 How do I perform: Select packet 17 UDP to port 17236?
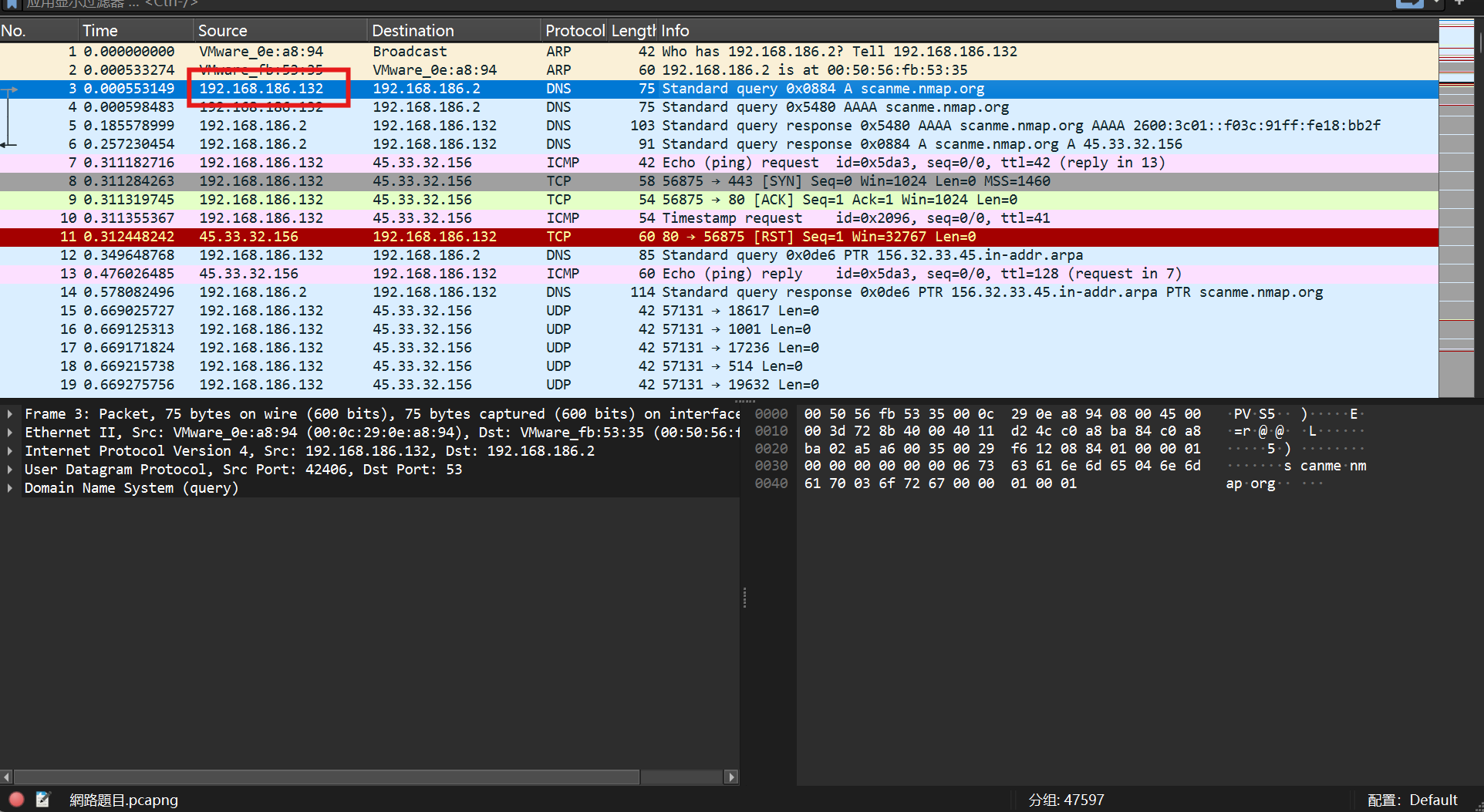(719, 348)
